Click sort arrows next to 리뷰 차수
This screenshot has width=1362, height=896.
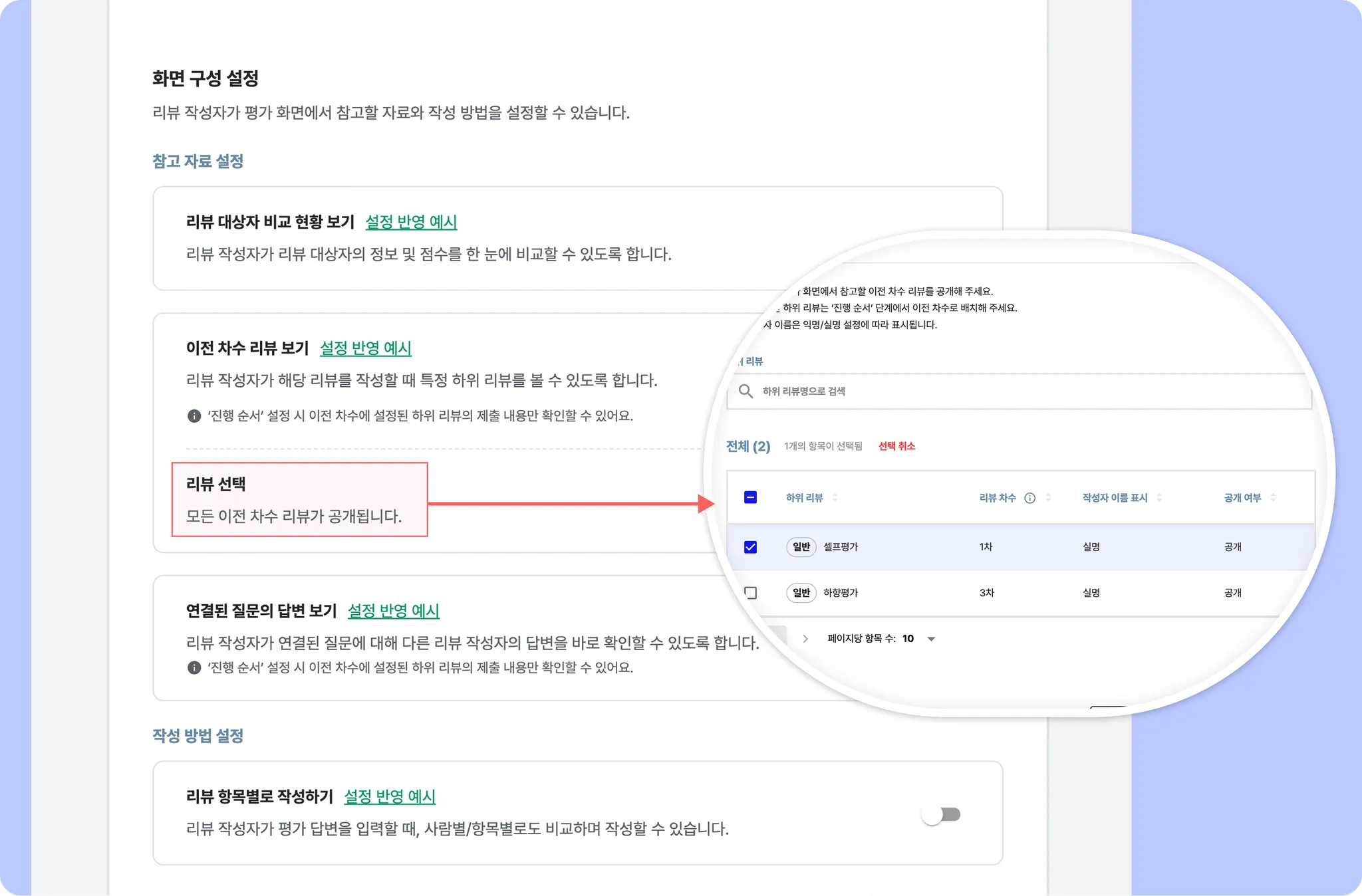1048,498
